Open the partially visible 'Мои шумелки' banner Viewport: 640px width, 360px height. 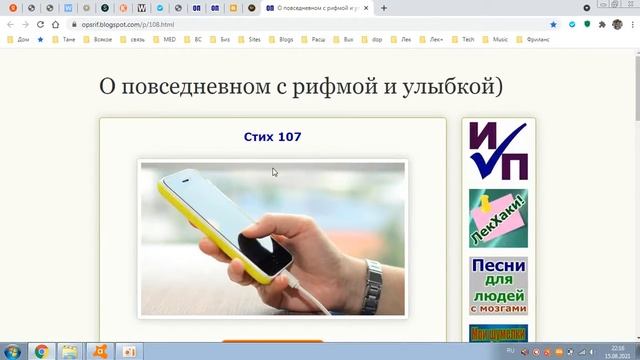[498, 333]
